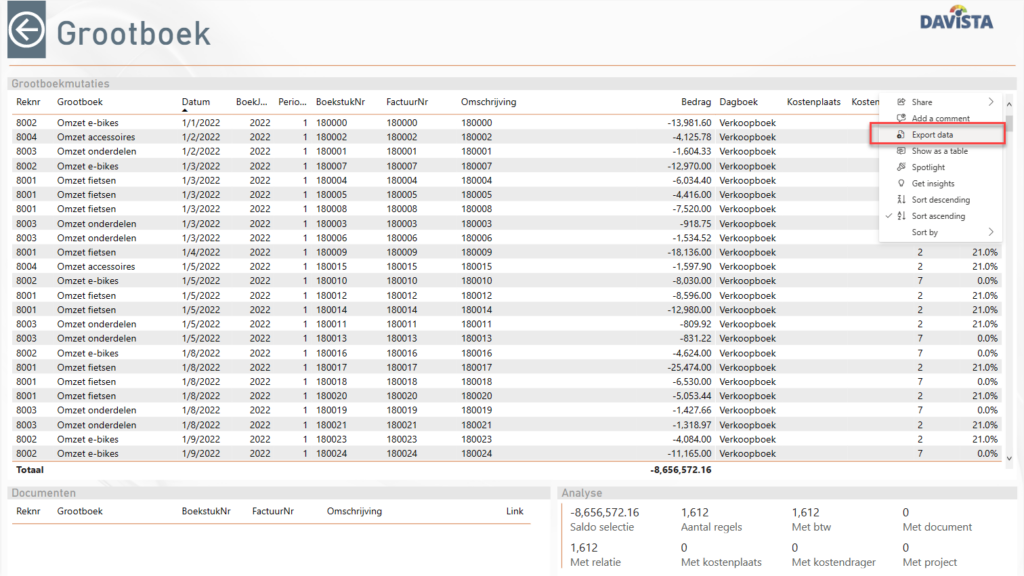Screen dimensions: 1024x576
Task: Click the Datum column sort indicator arrow
Action: 185,111
